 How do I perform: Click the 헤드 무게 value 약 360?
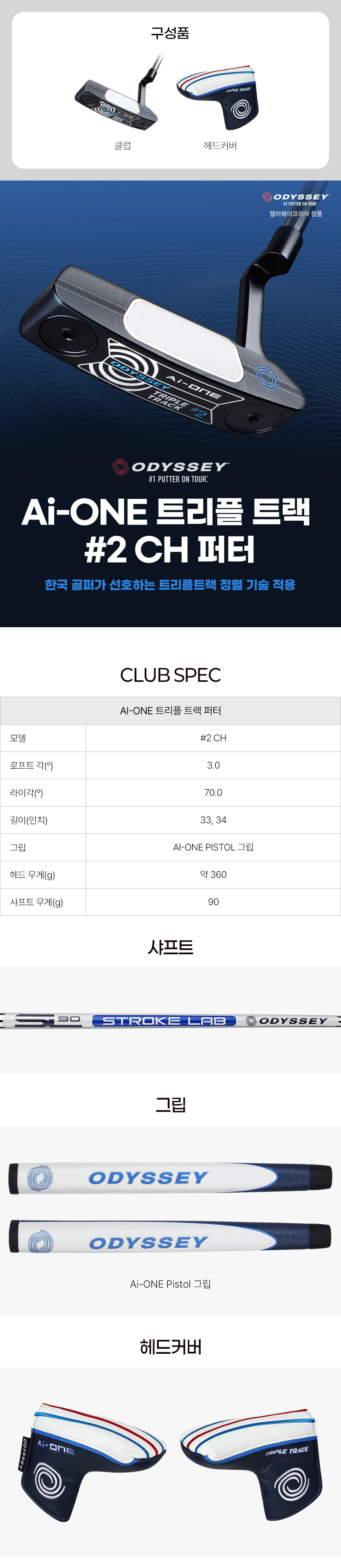point(213,875)
